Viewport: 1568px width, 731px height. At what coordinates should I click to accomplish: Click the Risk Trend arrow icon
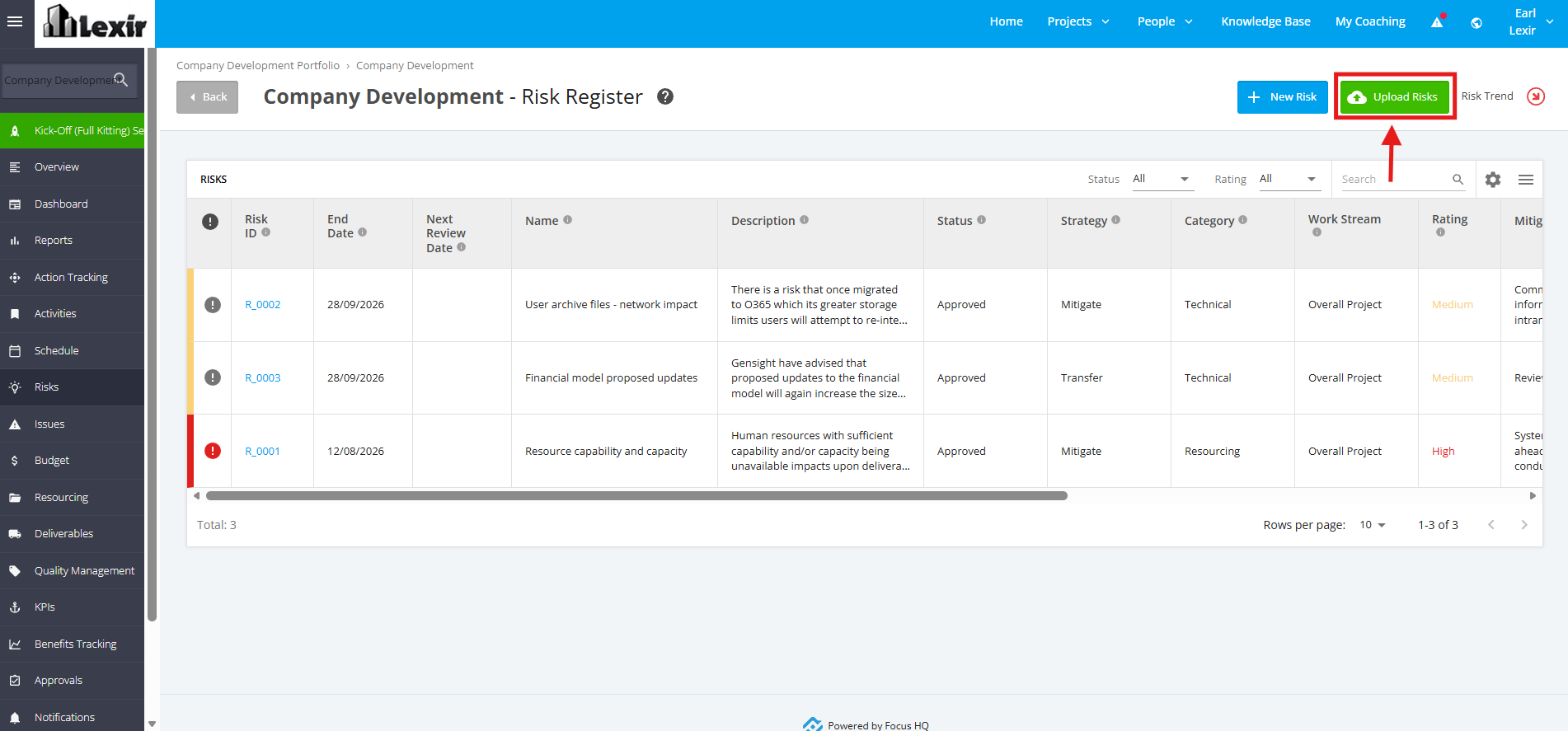[1536, 96]
